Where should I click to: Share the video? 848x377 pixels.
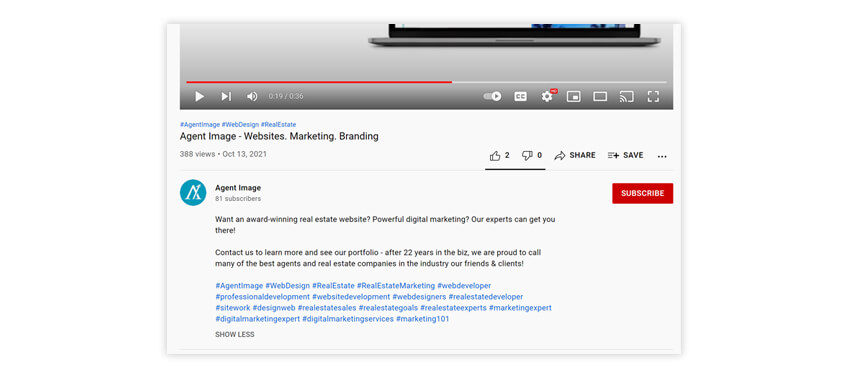point(575,156)
